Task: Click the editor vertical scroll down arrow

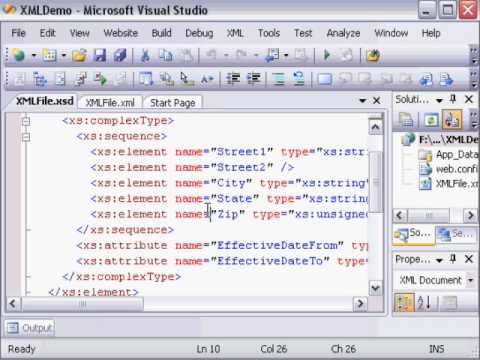Action: 375,287
